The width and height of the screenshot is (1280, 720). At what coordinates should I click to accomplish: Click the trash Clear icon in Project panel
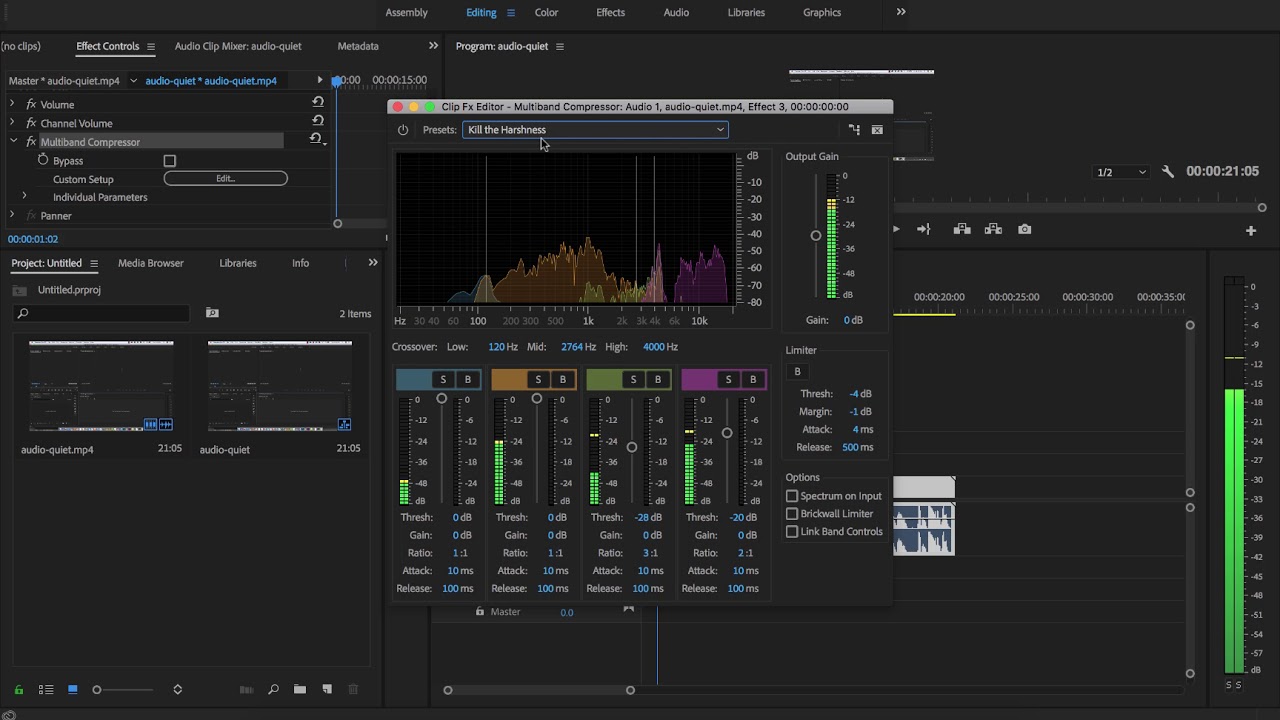click(x=353, y=689)
